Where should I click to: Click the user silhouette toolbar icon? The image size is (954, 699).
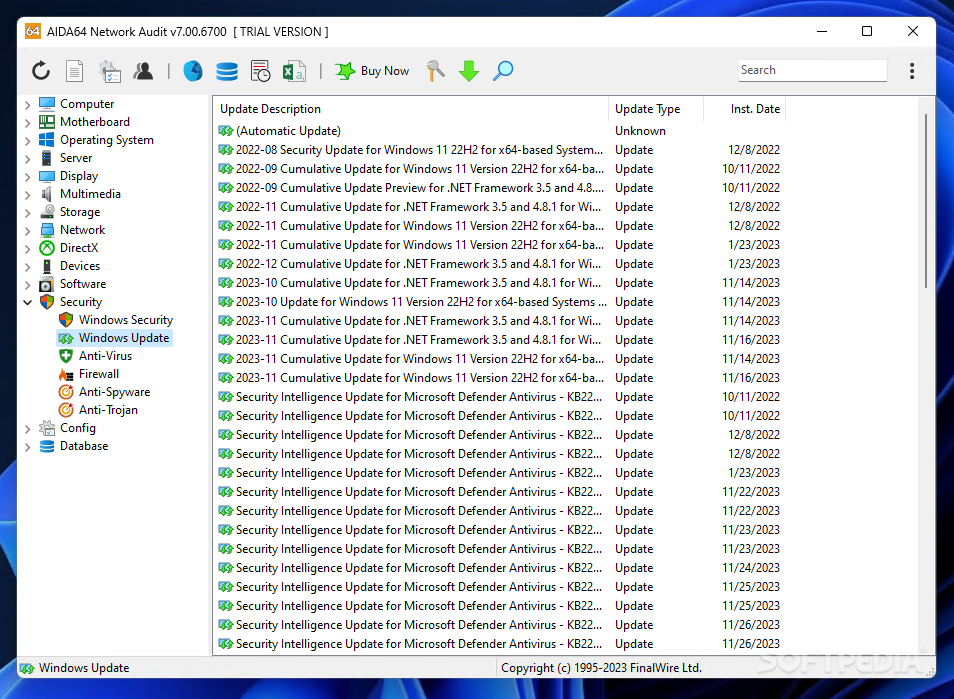click(x=144, y=71)
